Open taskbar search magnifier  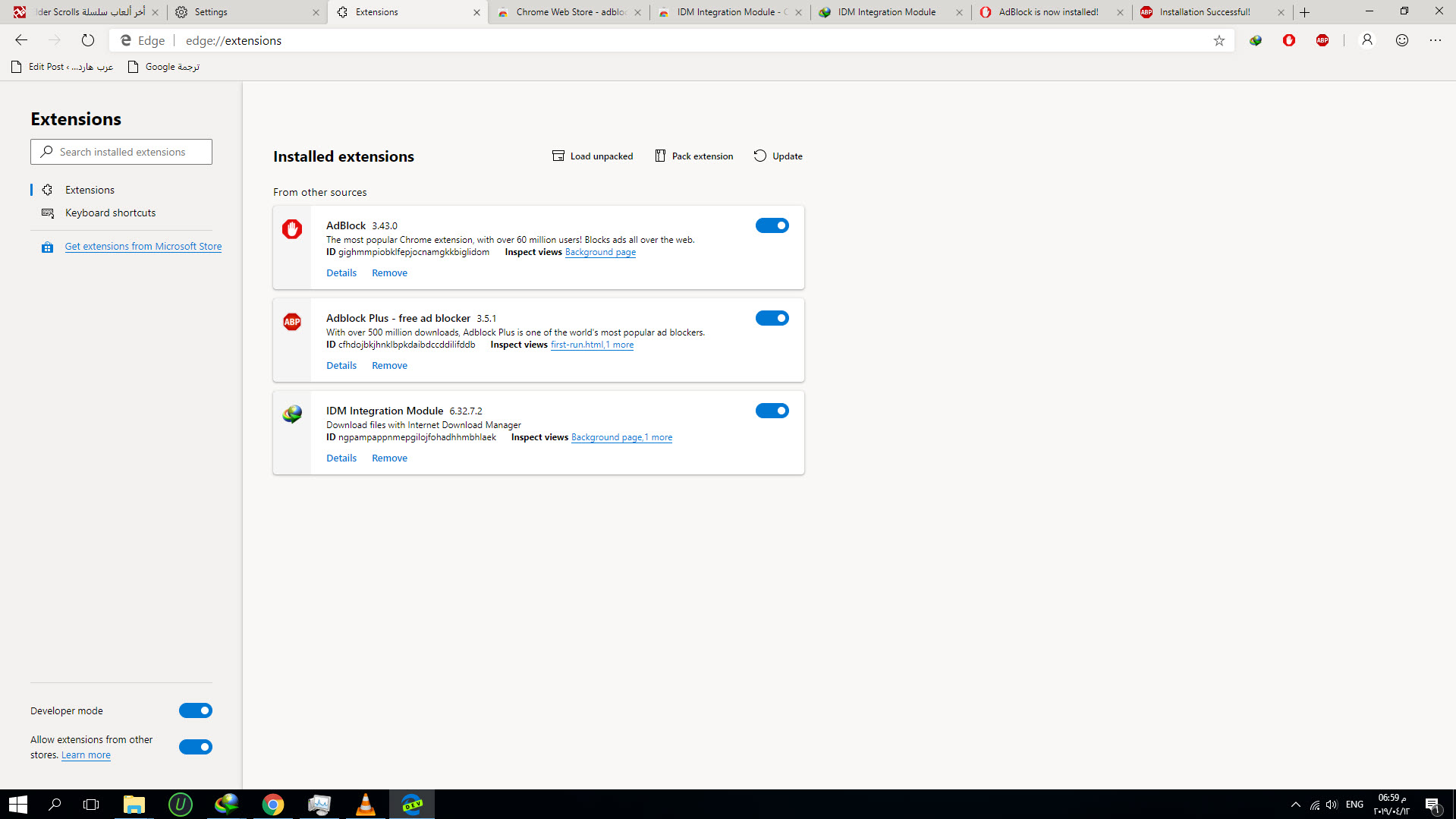(55, 805)
